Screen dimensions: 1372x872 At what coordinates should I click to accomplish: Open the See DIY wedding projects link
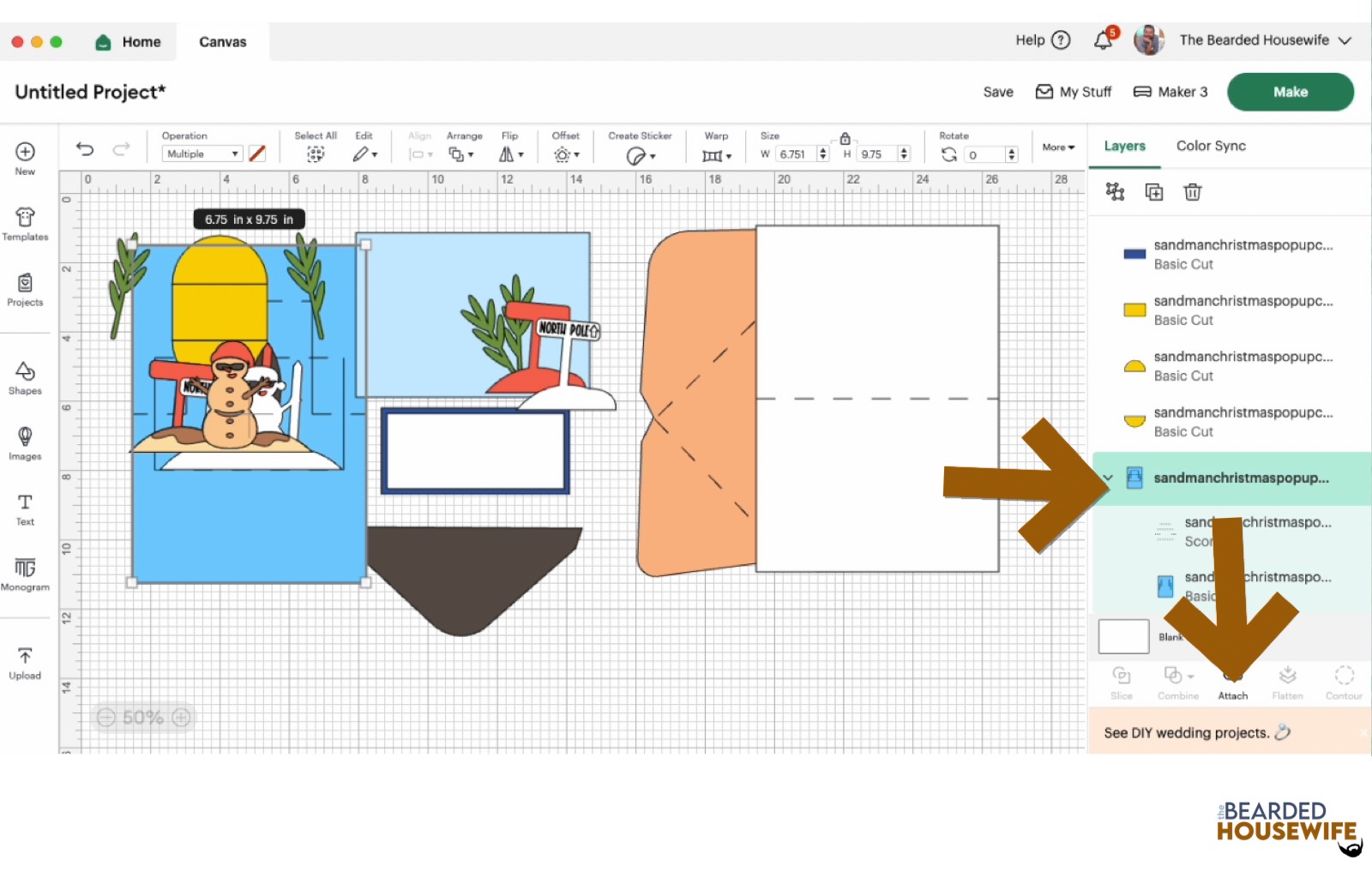tap(1197, 732)
